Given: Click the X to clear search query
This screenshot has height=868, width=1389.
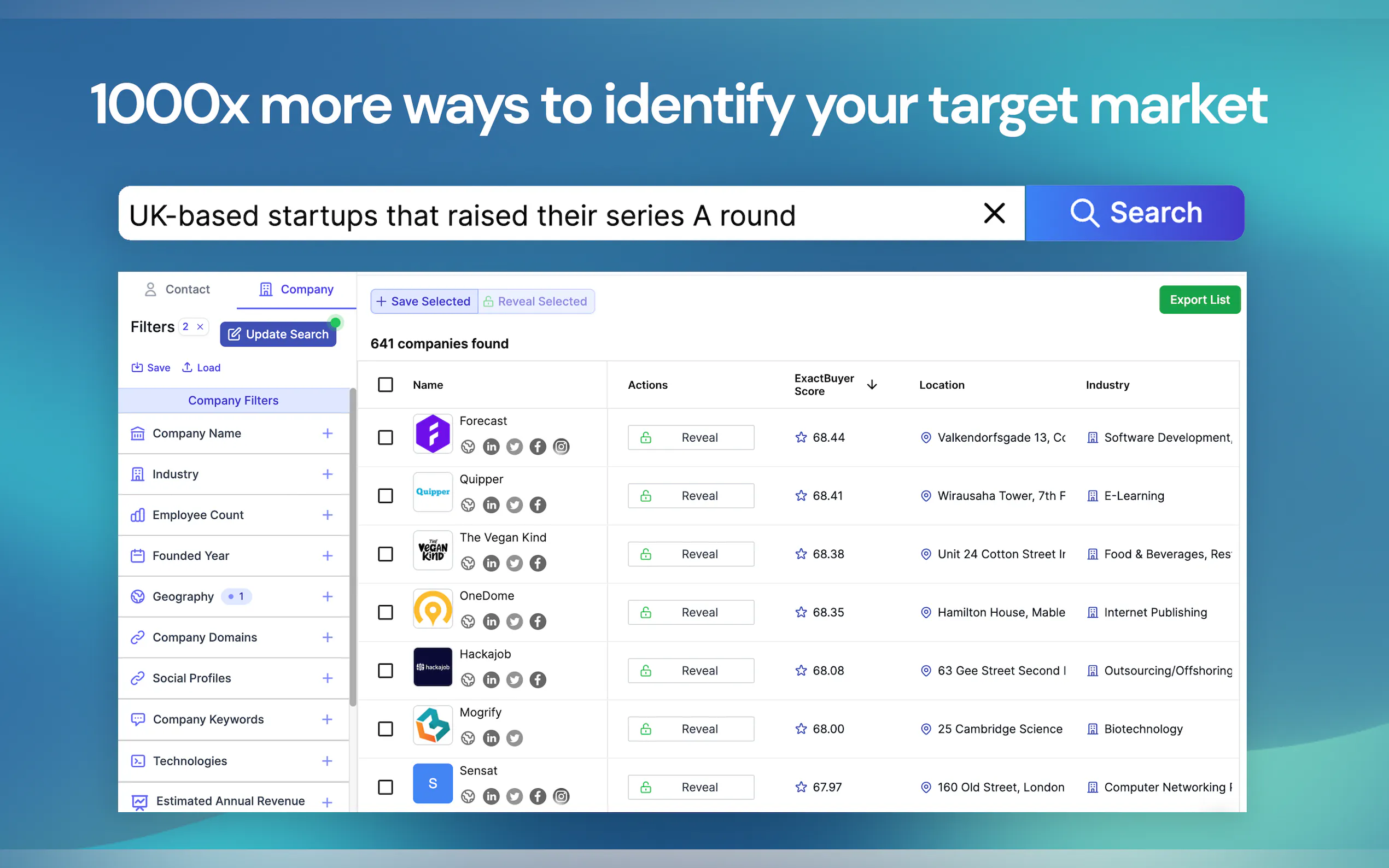Looking at the screenshot, I should [994, 213].
